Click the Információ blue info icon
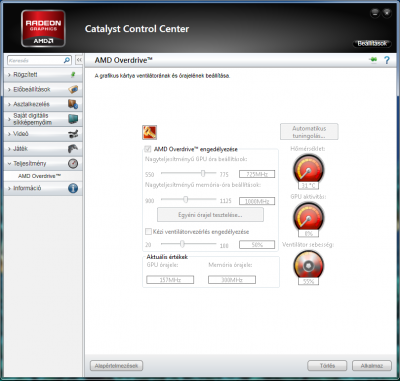 73,188
